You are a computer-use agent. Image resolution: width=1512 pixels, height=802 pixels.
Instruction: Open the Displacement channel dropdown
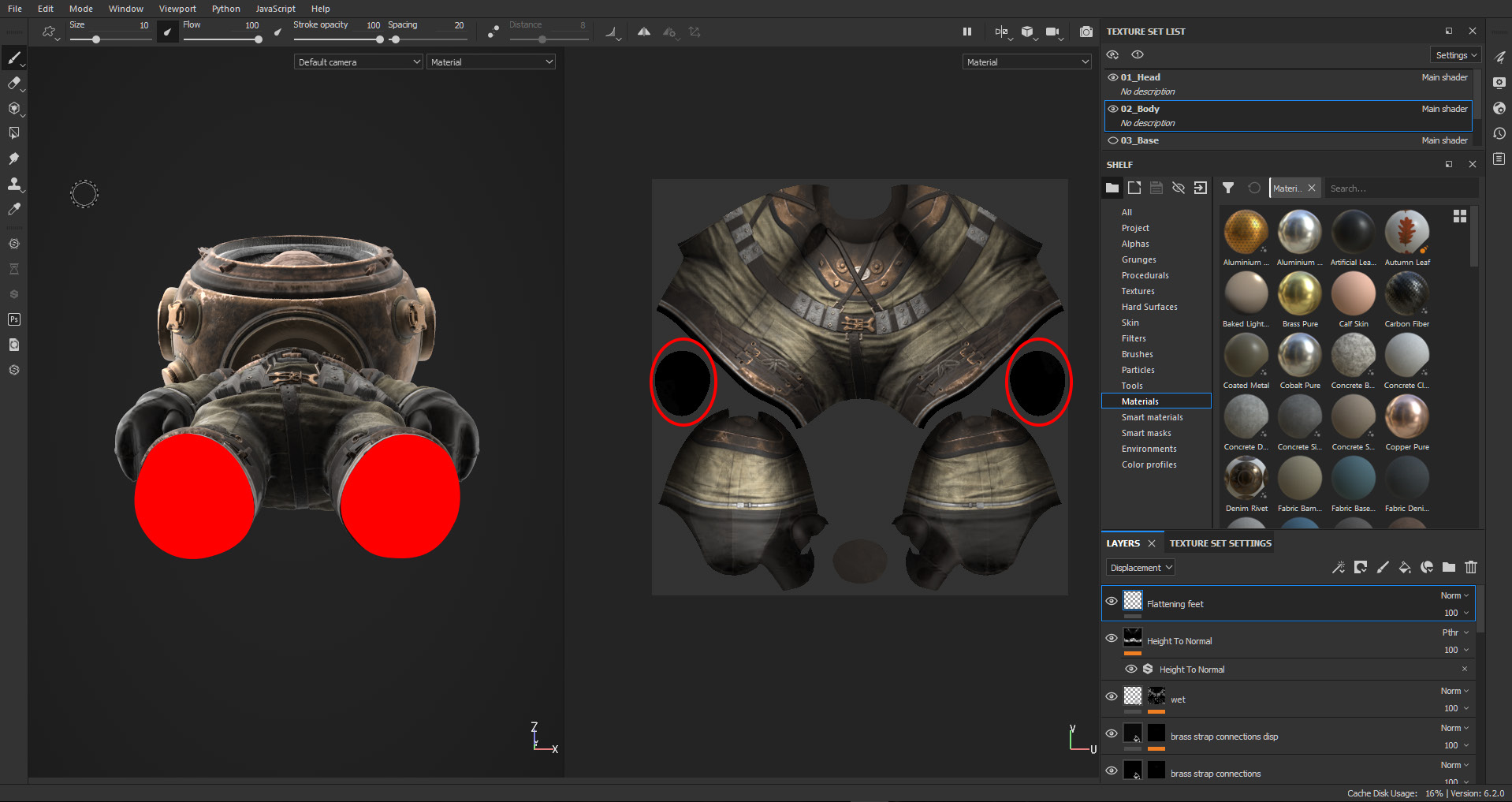[x=1141, y=568]
